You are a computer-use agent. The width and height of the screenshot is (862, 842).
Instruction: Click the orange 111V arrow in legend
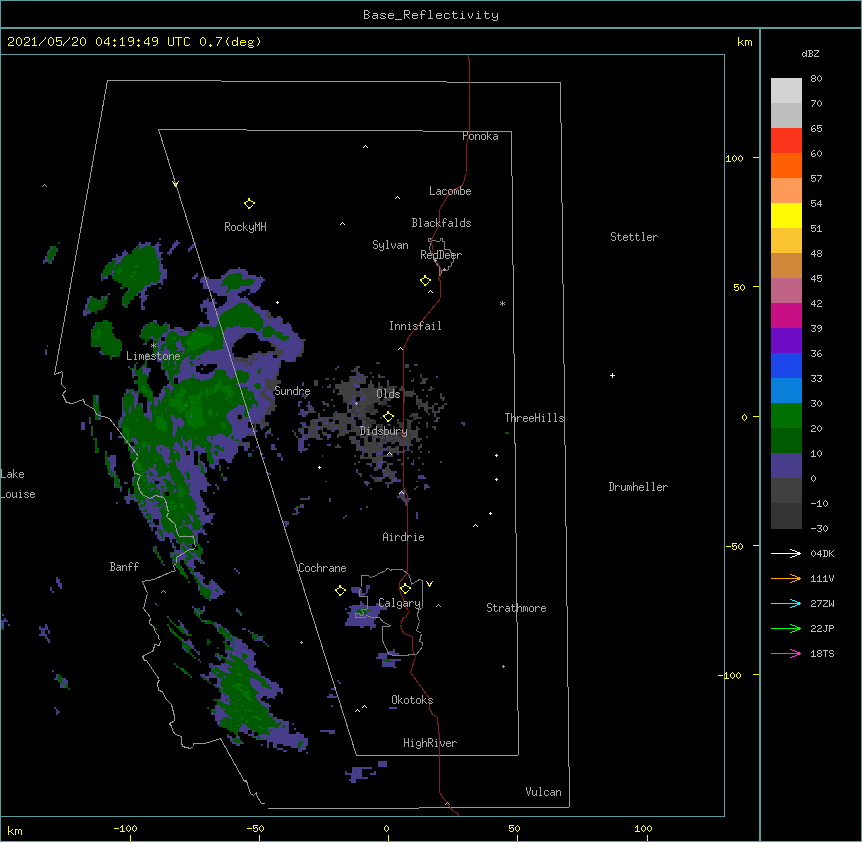786,578
